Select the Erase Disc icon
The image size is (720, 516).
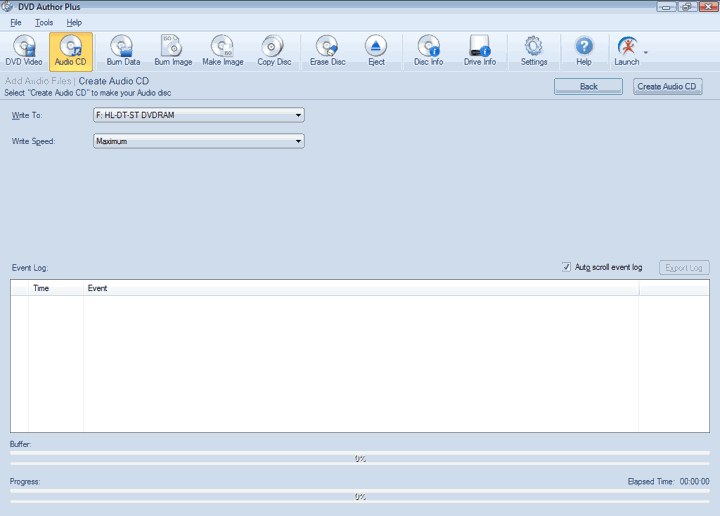(x=327, y=51)
